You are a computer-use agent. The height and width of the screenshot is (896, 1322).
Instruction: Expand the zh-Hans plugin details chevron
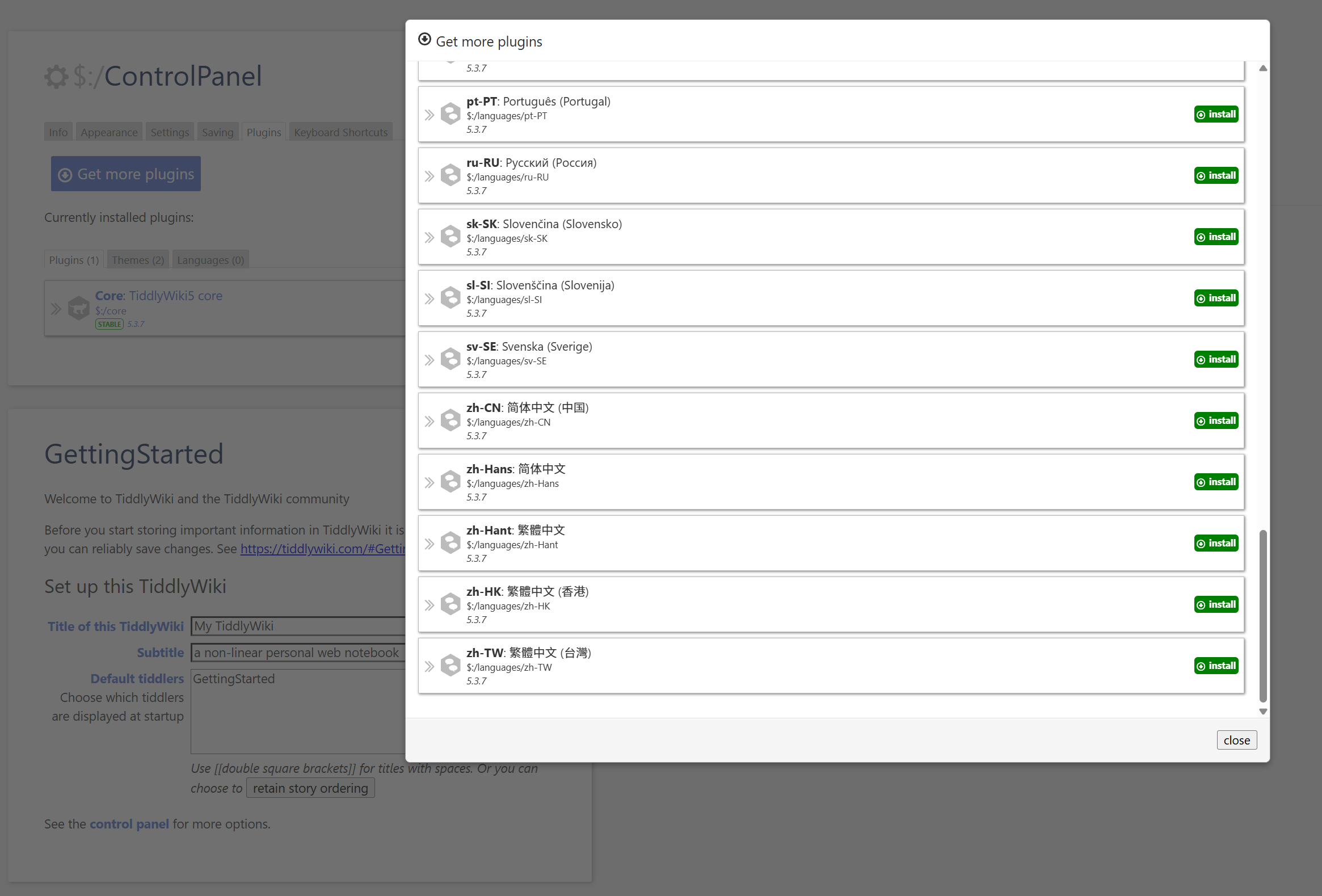coord(430,483)
